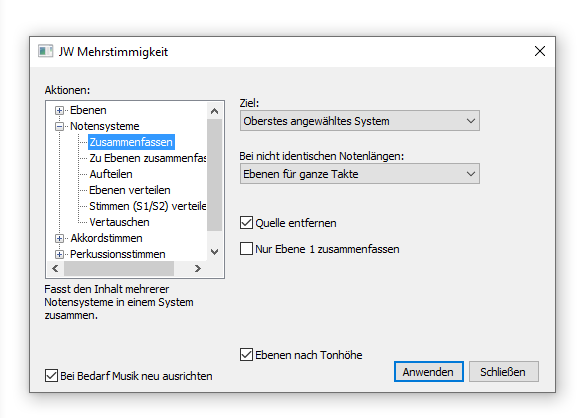This screenshot has width=582, height=418.
Task: Select Zu Ebenen zusammenfassen item
Action: (x=147, y=158)
